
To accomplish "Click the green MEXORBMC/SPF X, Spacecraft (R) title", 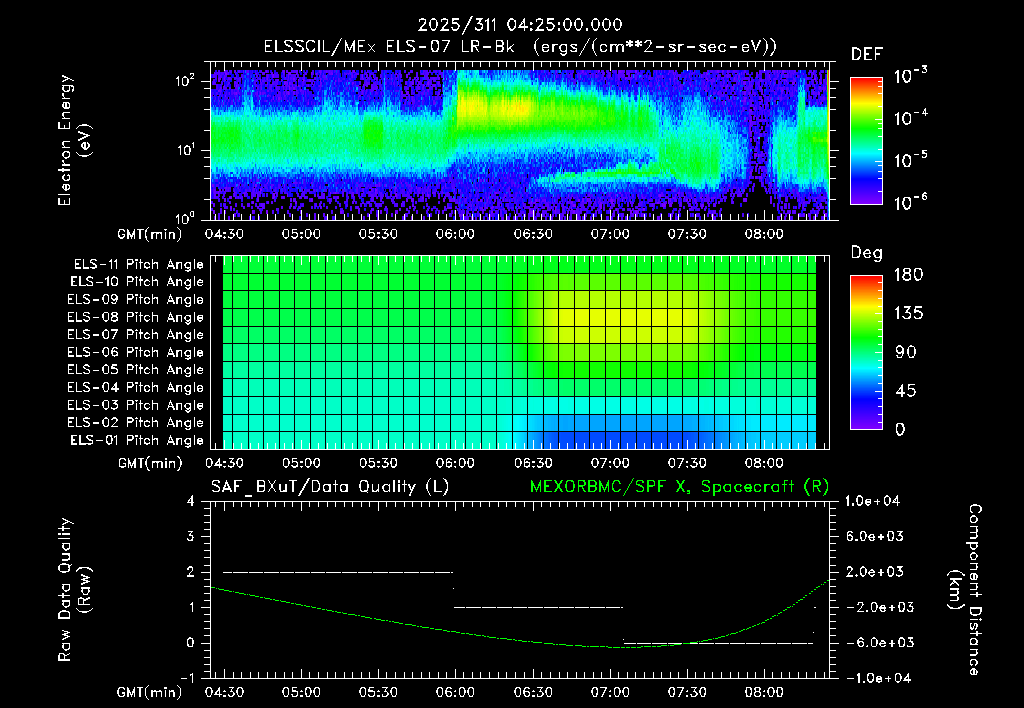I will coord(679,487).
